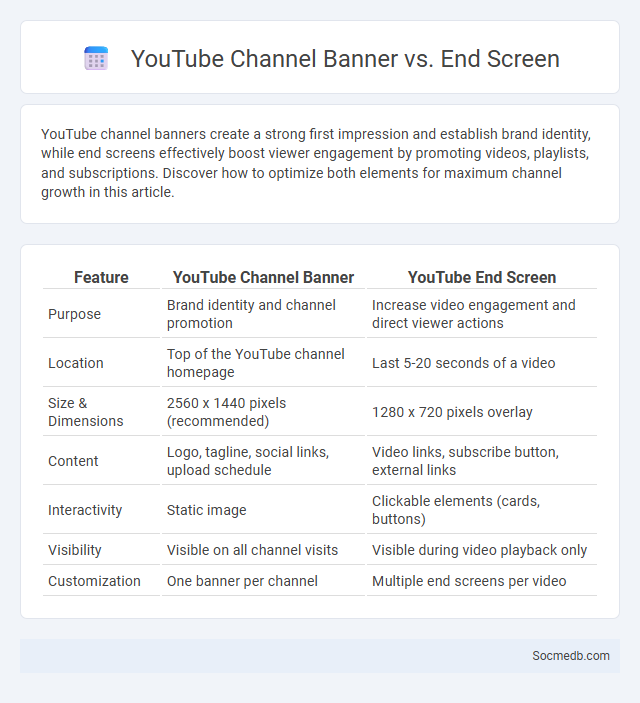This screenshot has height=703, width=640.
Task: Click 'Video links, subscribe button, external links' cell
Action: [482, 461]
